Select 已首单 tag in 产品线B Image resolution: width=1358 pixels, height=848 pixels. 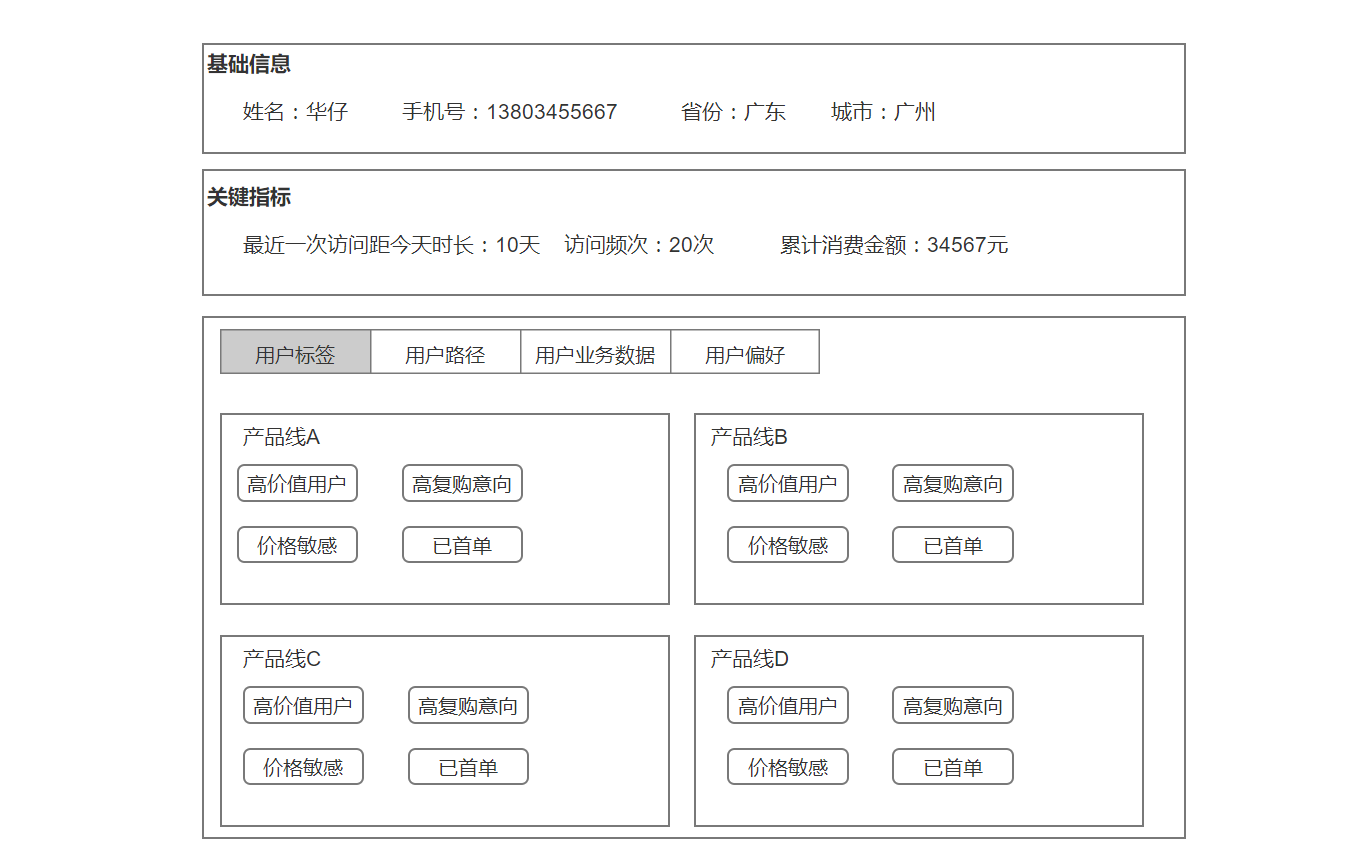click(x=953, y=545)
